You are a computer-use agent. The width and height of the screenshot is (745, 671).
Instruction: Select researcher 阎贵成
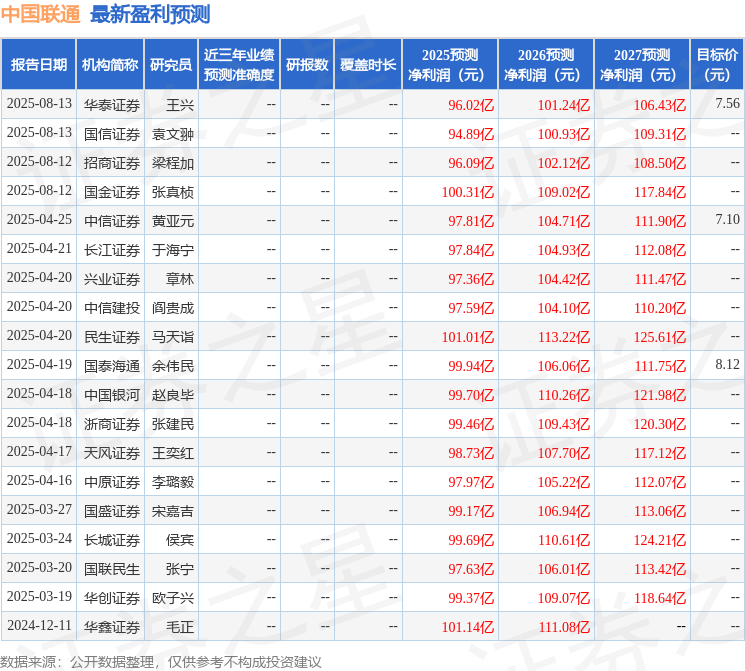tap(172, 308)
